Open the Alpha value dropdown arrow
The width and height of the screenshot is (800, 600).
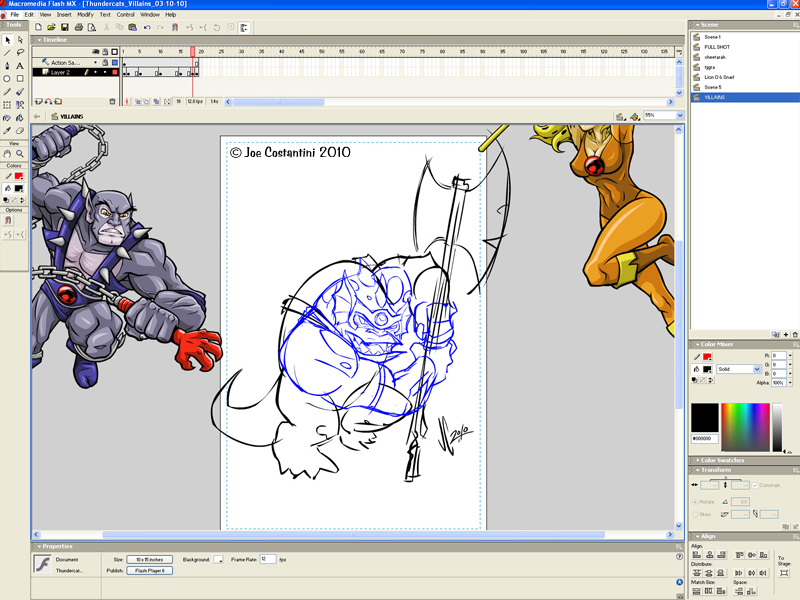tap(790, 383)
